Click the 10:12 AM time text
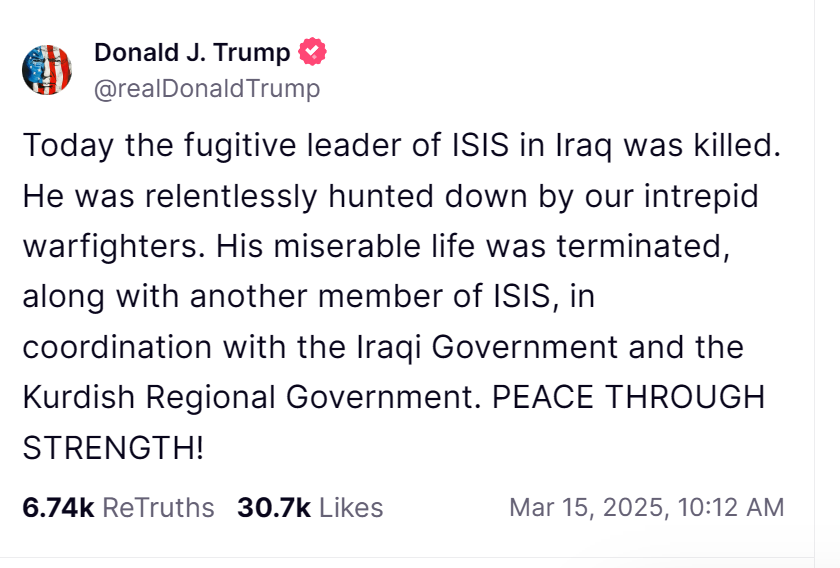840x568 pixels. coord(731,507)
